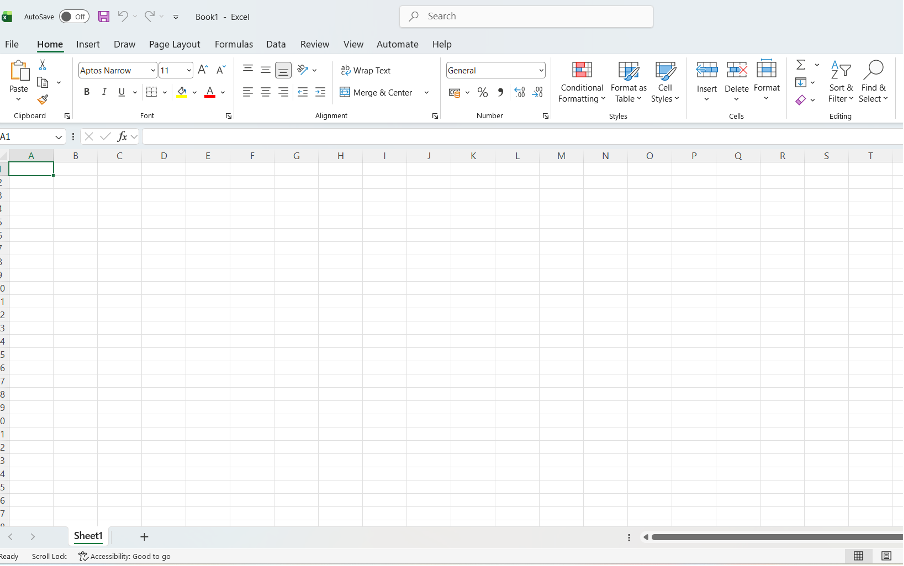This screenshot has height=566, width=904.
Task: Click the Redo arrow icon
Action: pos(149,16)
